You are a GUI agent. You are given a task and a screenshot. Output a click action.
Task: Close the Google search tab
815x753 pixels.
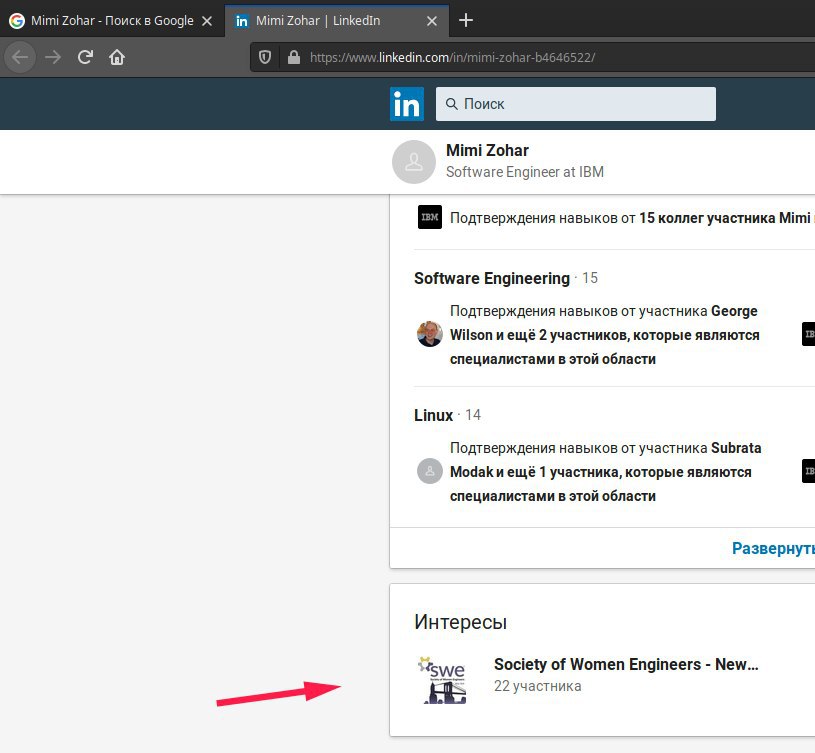click(x=207, y=21)
